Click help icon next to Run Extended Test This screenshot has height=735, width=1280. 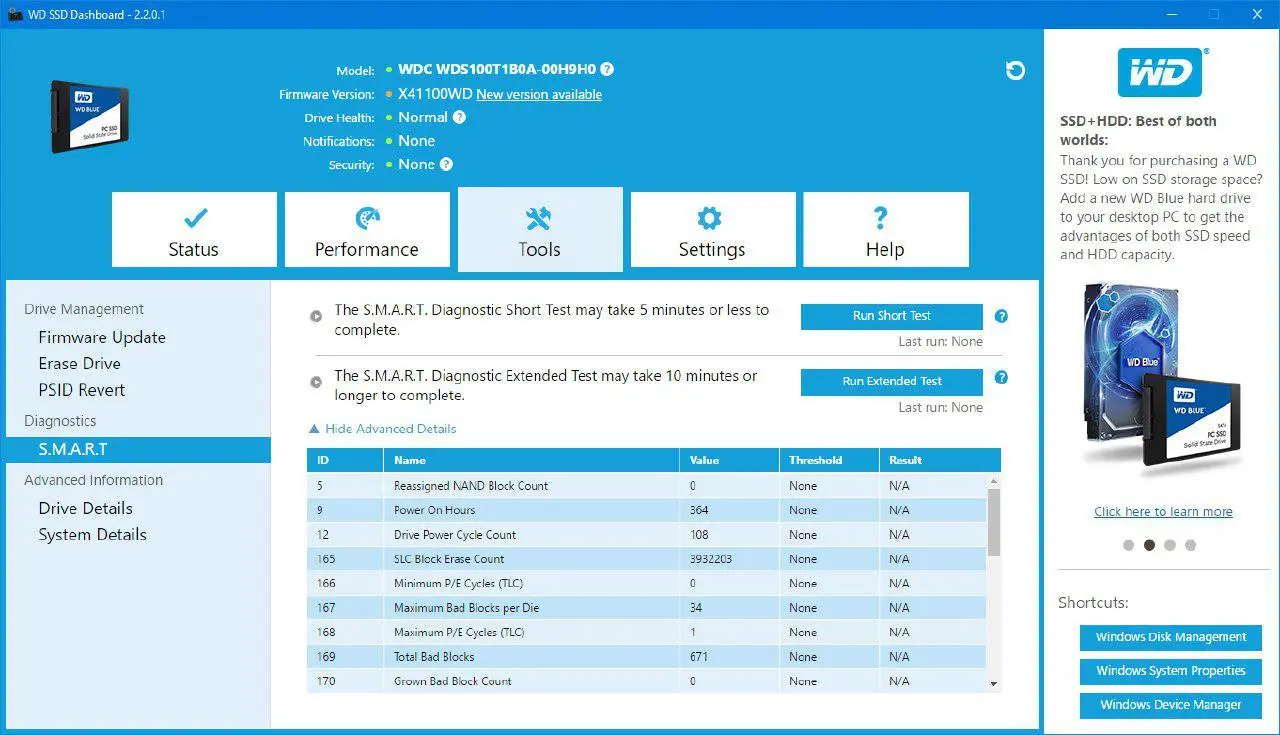coord(1001,378)
